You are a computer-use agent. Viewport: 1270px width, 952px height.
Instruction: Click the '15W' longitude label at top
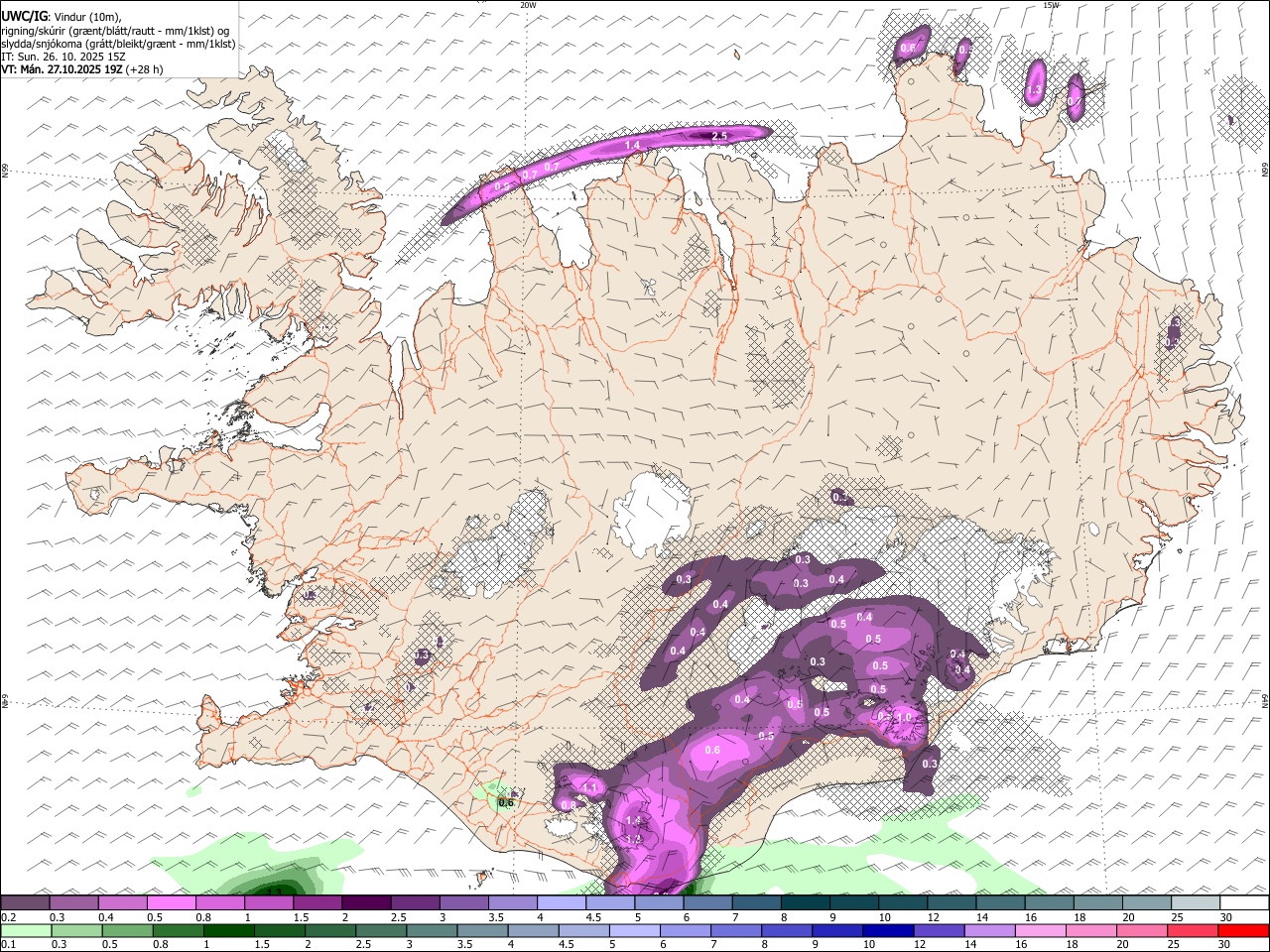[x=1051, y=5]
